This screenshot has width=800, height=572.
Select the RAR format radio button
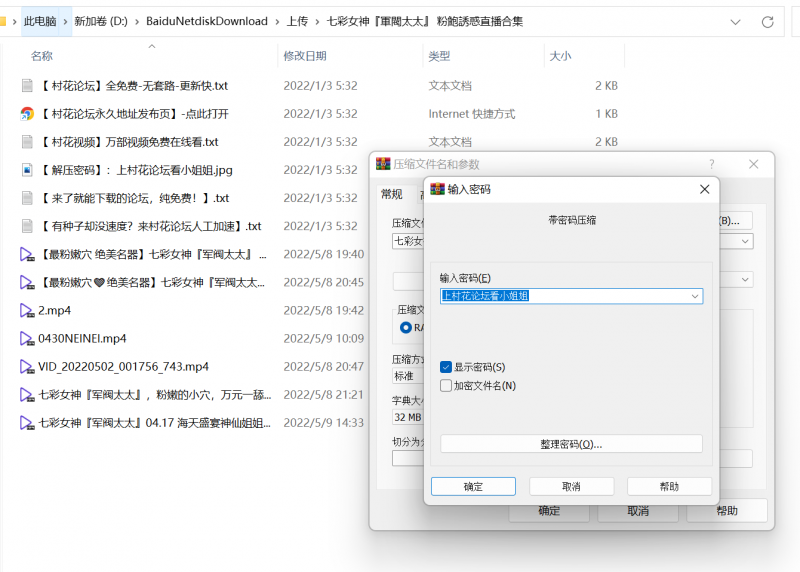[x=406, y=327]
